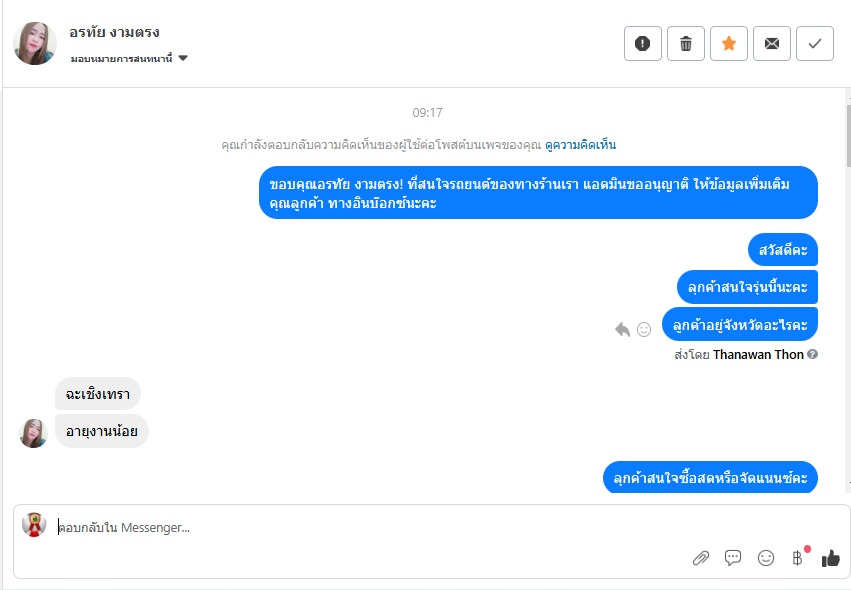Delete conversation using trash can icon
Image resolution: width=851 pixels, height=590 pixels.
point(686,43)
